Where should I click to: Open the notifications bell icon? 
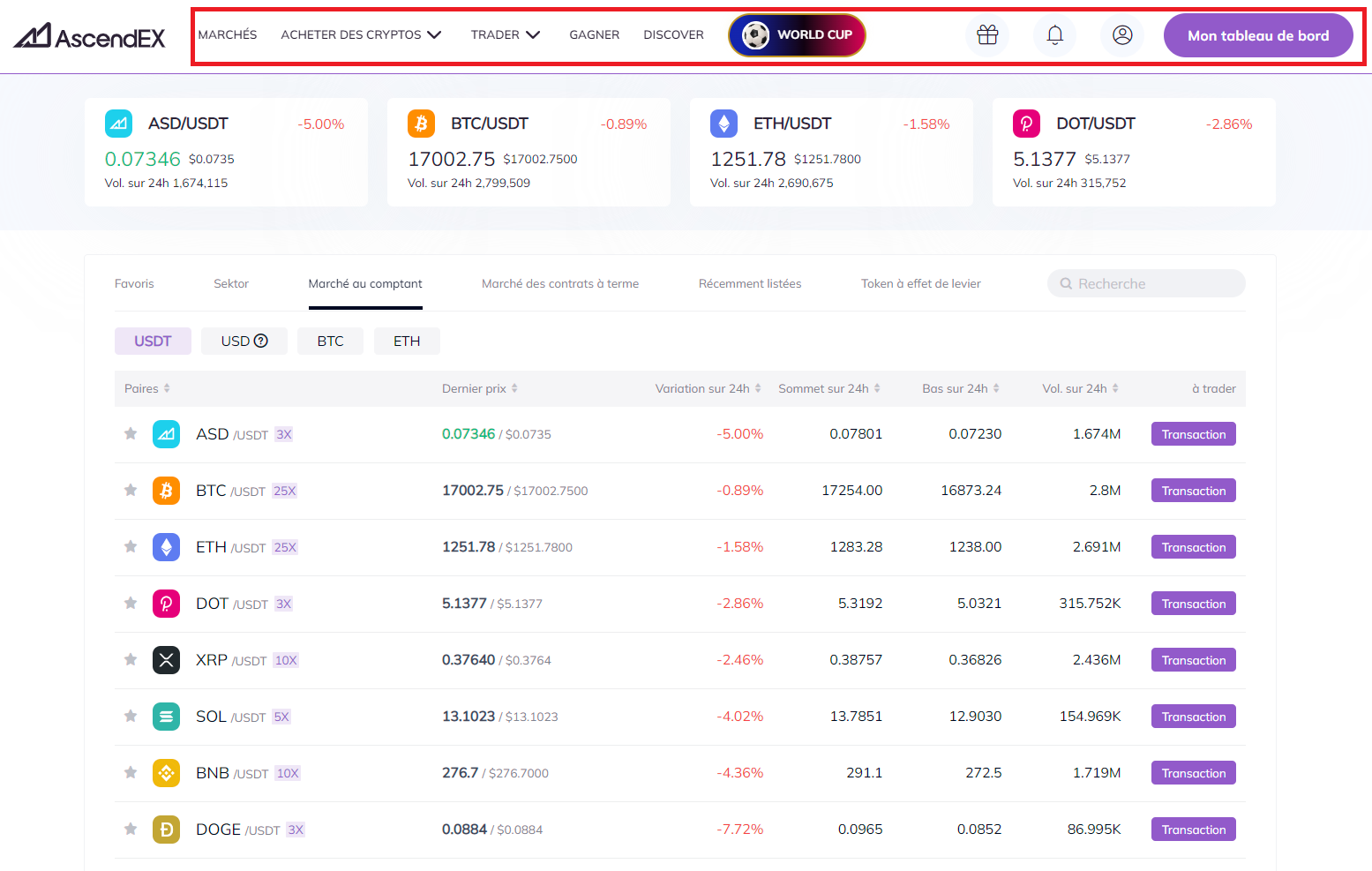tap(1054, 35)
